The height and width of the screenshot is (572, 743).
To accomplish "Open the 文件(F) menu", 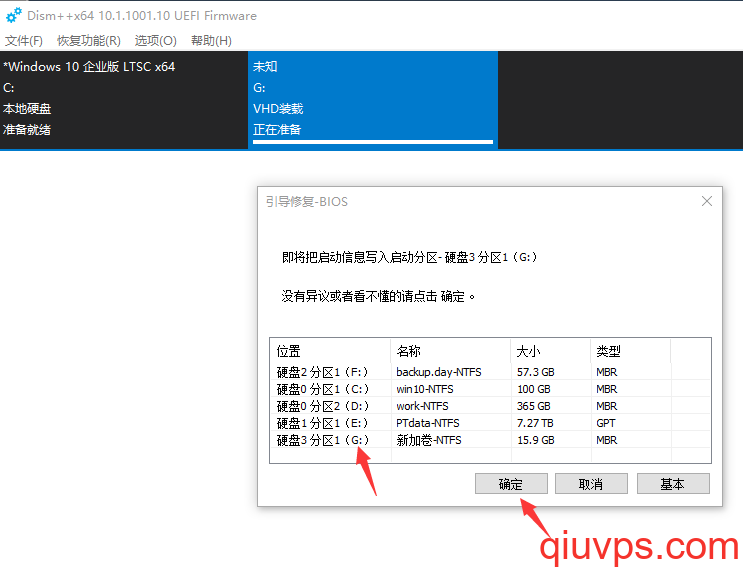I will 24,41.
